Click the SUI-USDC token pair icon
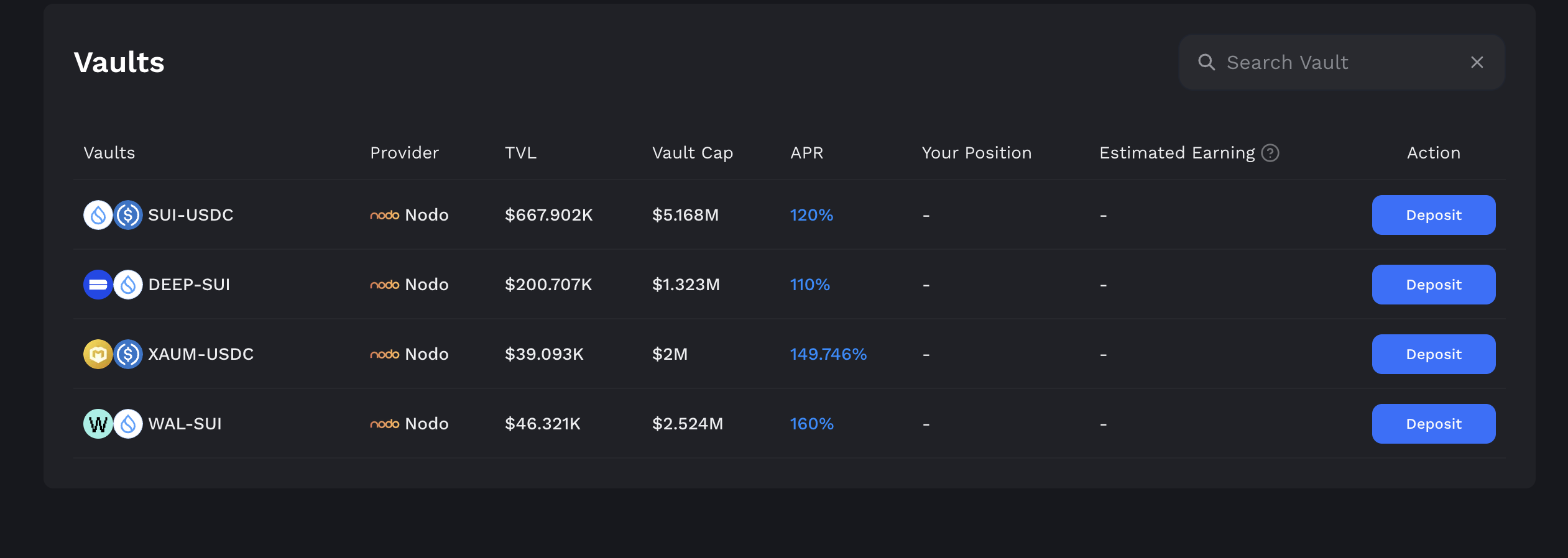The width and height of the screenshot is (1568, 558). pyautogui.click(x=113, y=215)
